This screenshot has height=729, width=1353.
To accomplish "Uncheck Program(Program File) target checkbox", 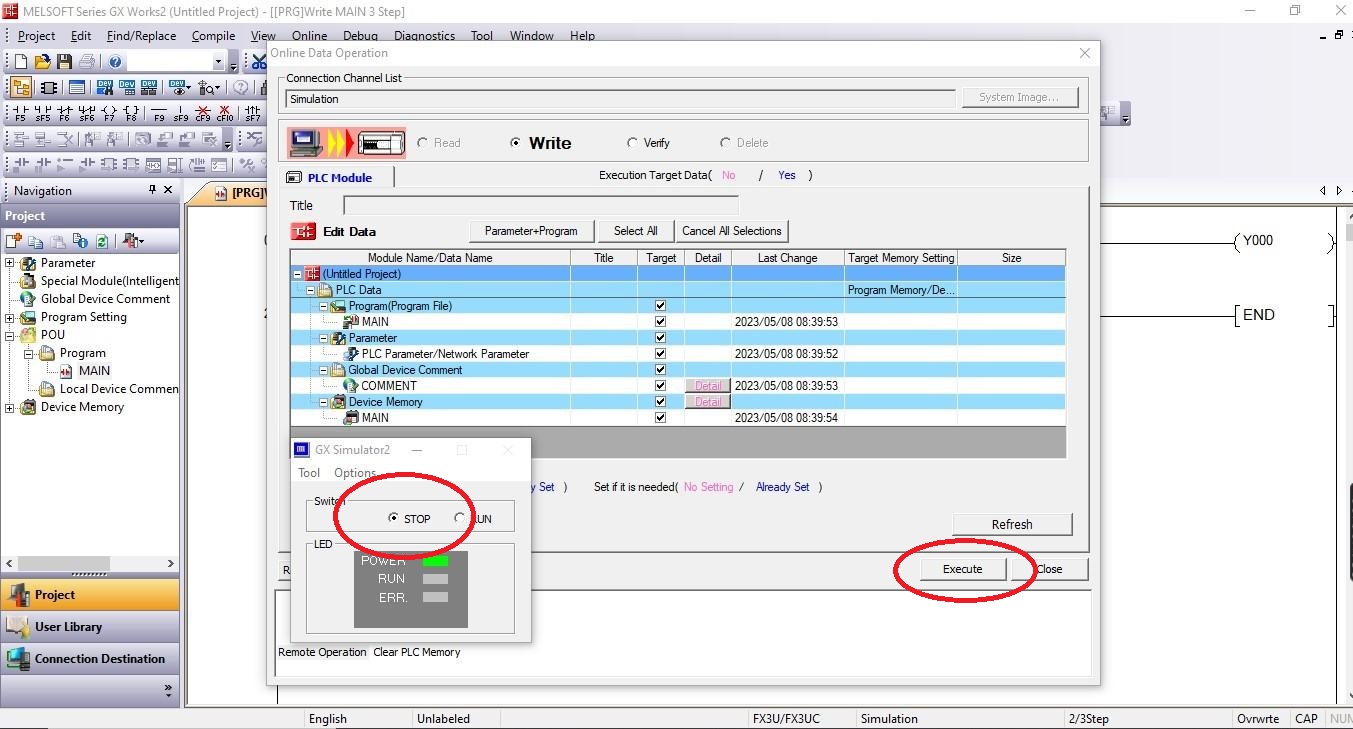I will click(660, 306).
